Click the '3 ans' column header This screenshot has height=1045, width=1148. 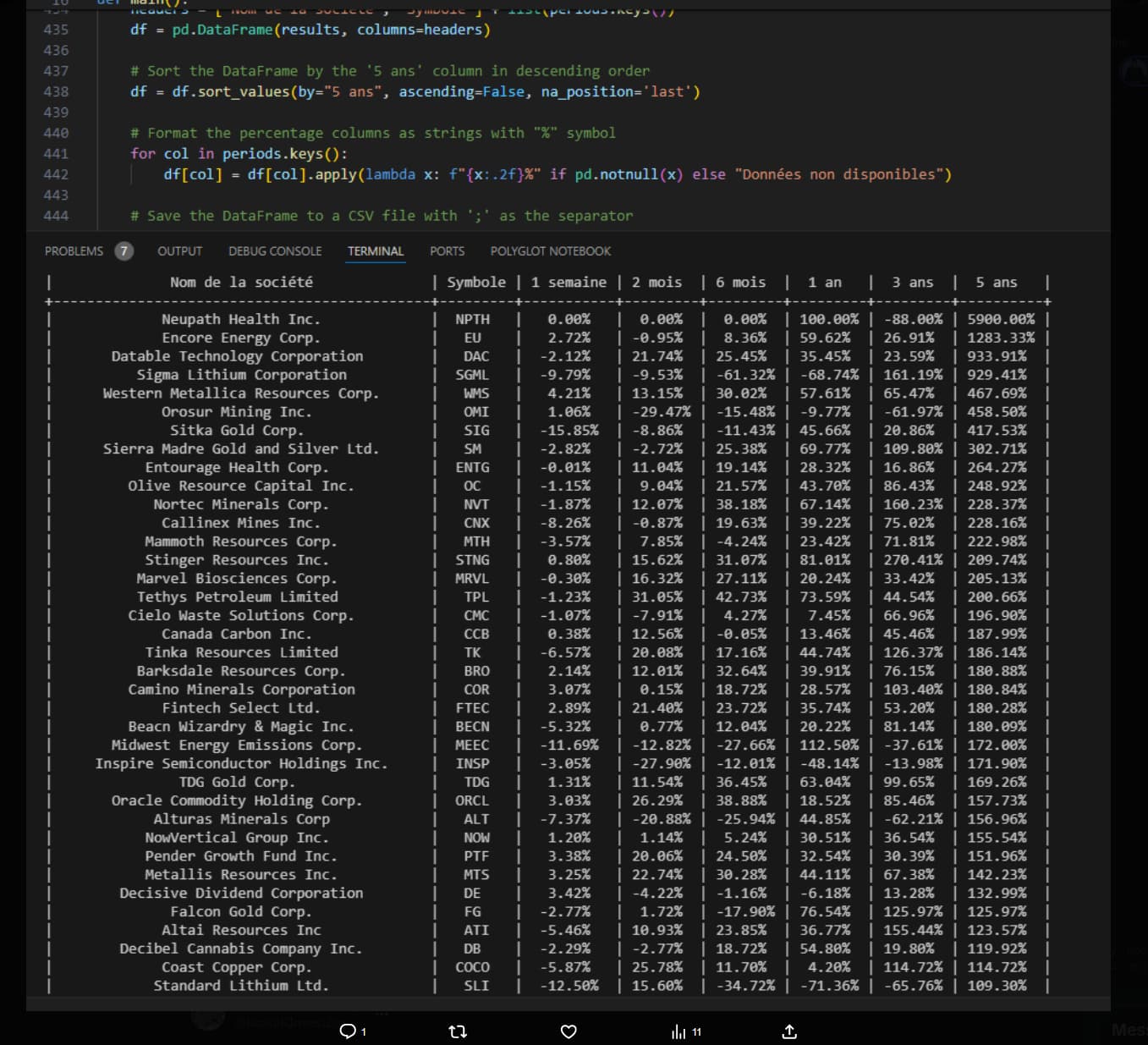click(x=913, y=282)
